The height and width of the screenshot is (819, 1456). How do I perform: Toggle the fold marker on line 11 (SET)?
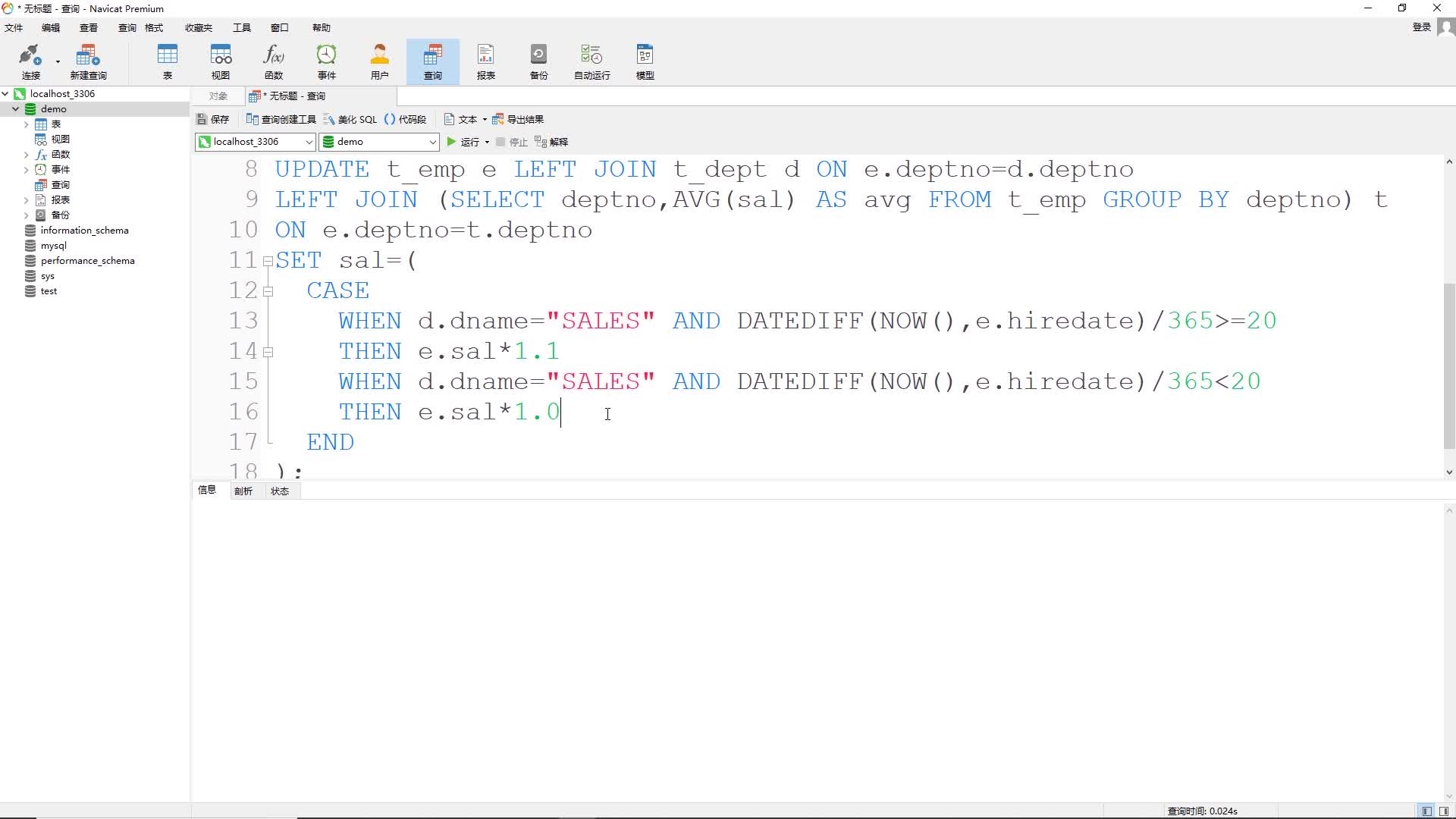(268, 261)
